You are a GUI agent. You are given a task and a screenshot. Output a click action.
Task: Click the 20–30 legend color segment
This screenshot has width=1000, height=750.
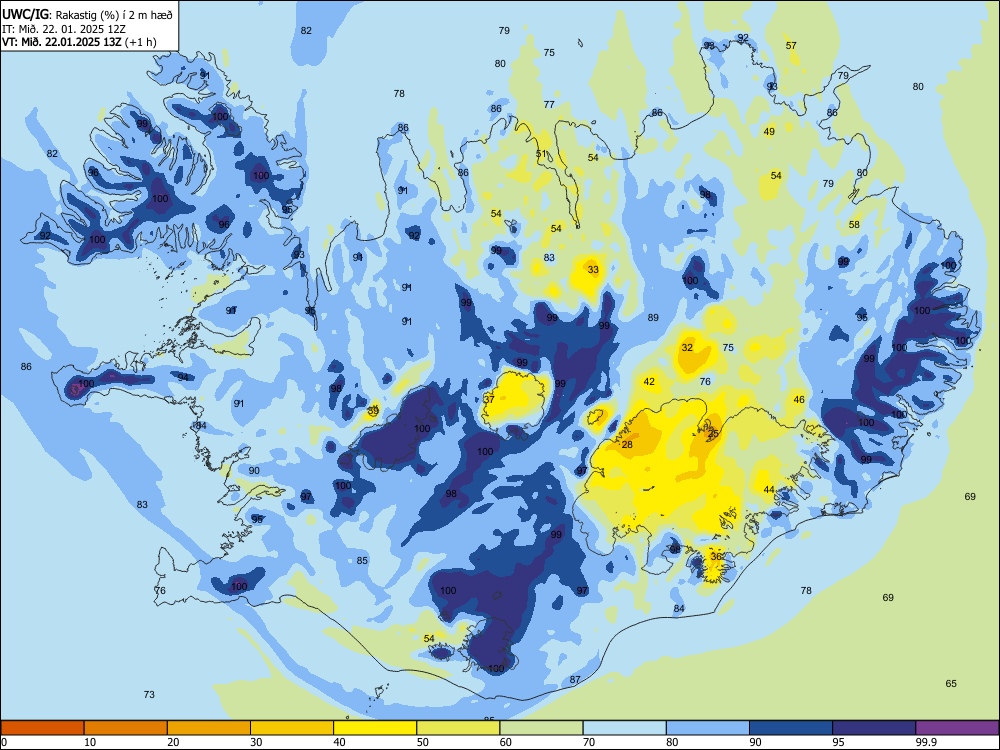click(x=209, y=728)
